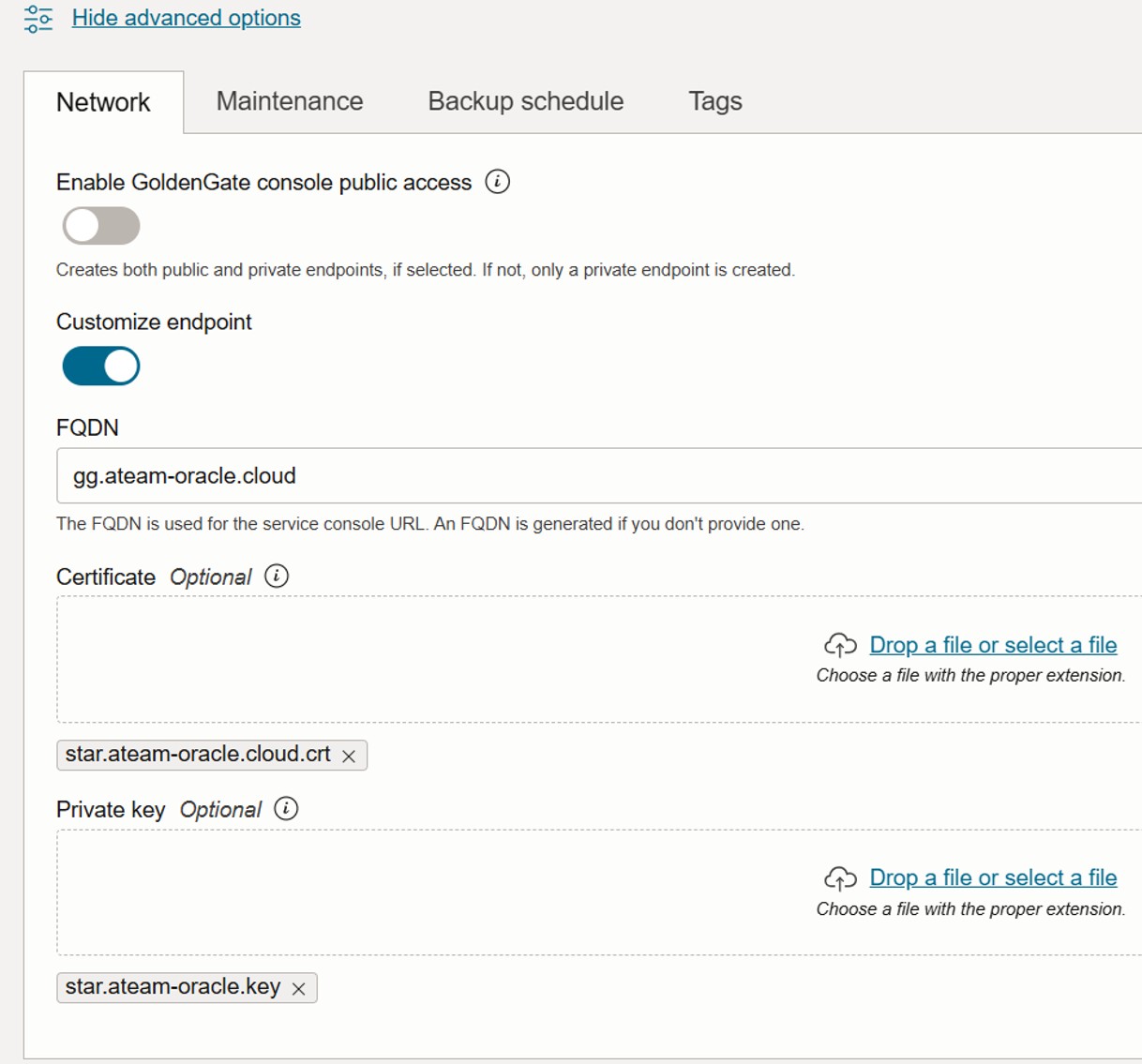Switch to the Maintenance tab
Image resolution: width=1142 pixels, height=1064 pixels.
pos(290,101)
